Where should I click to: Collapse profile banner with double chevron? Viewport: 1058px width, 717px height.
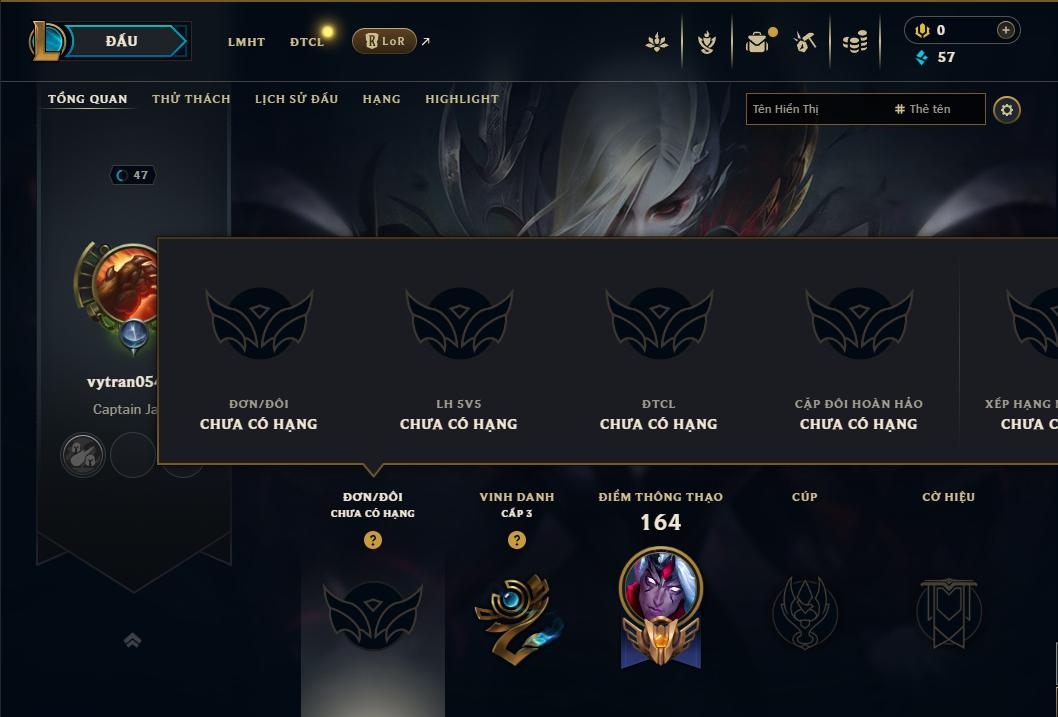click(132, 640)
